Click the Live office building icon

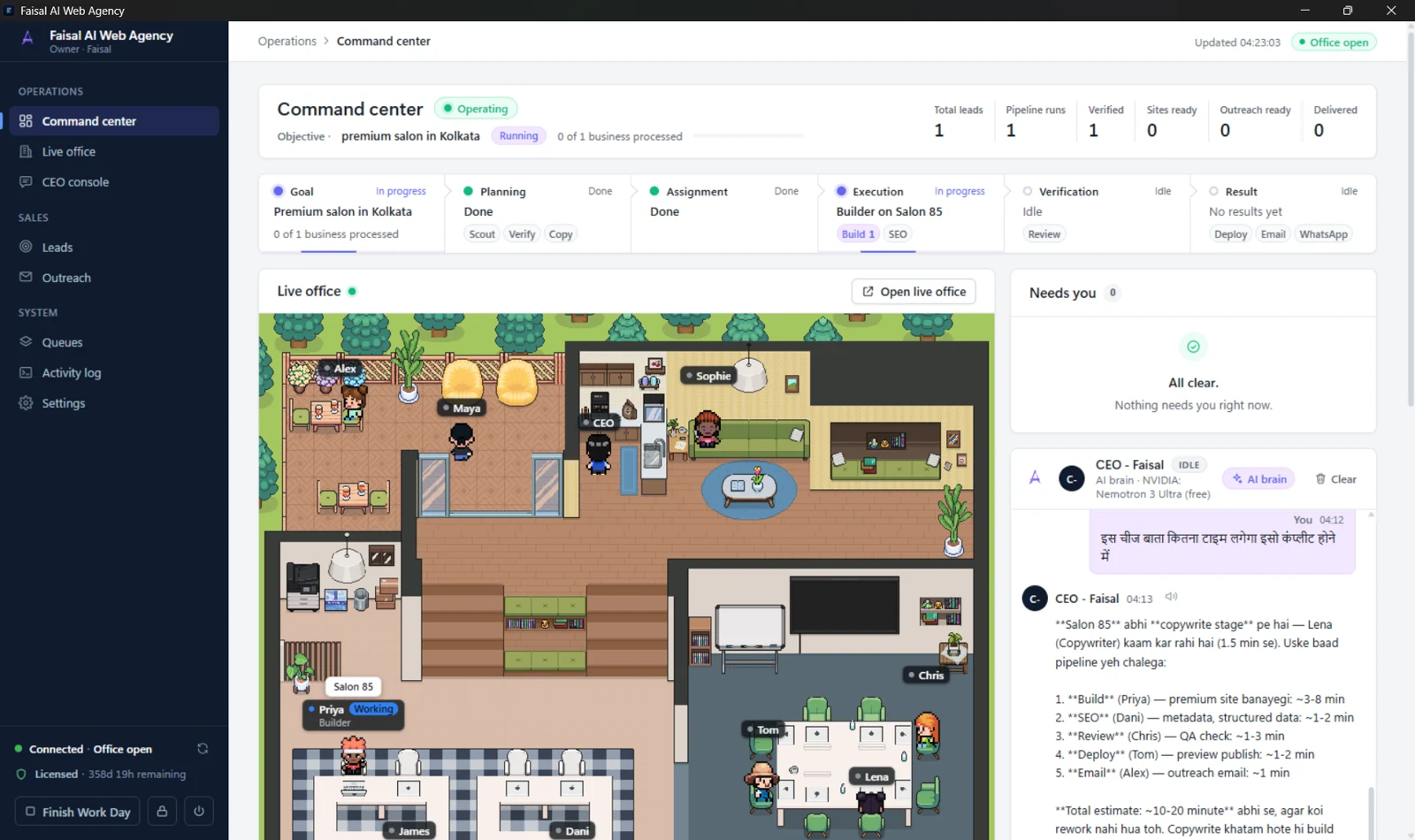coord(26,151)
